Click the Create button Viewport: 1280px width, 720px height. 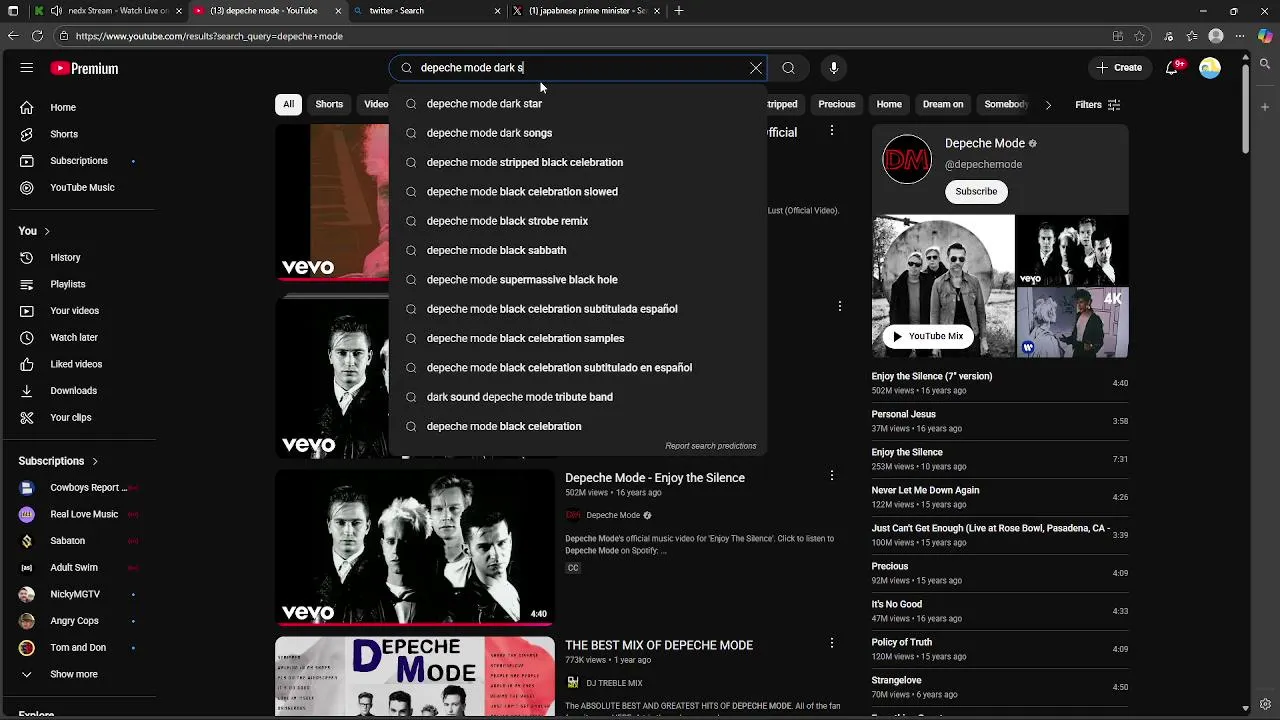pos(1119,68)
